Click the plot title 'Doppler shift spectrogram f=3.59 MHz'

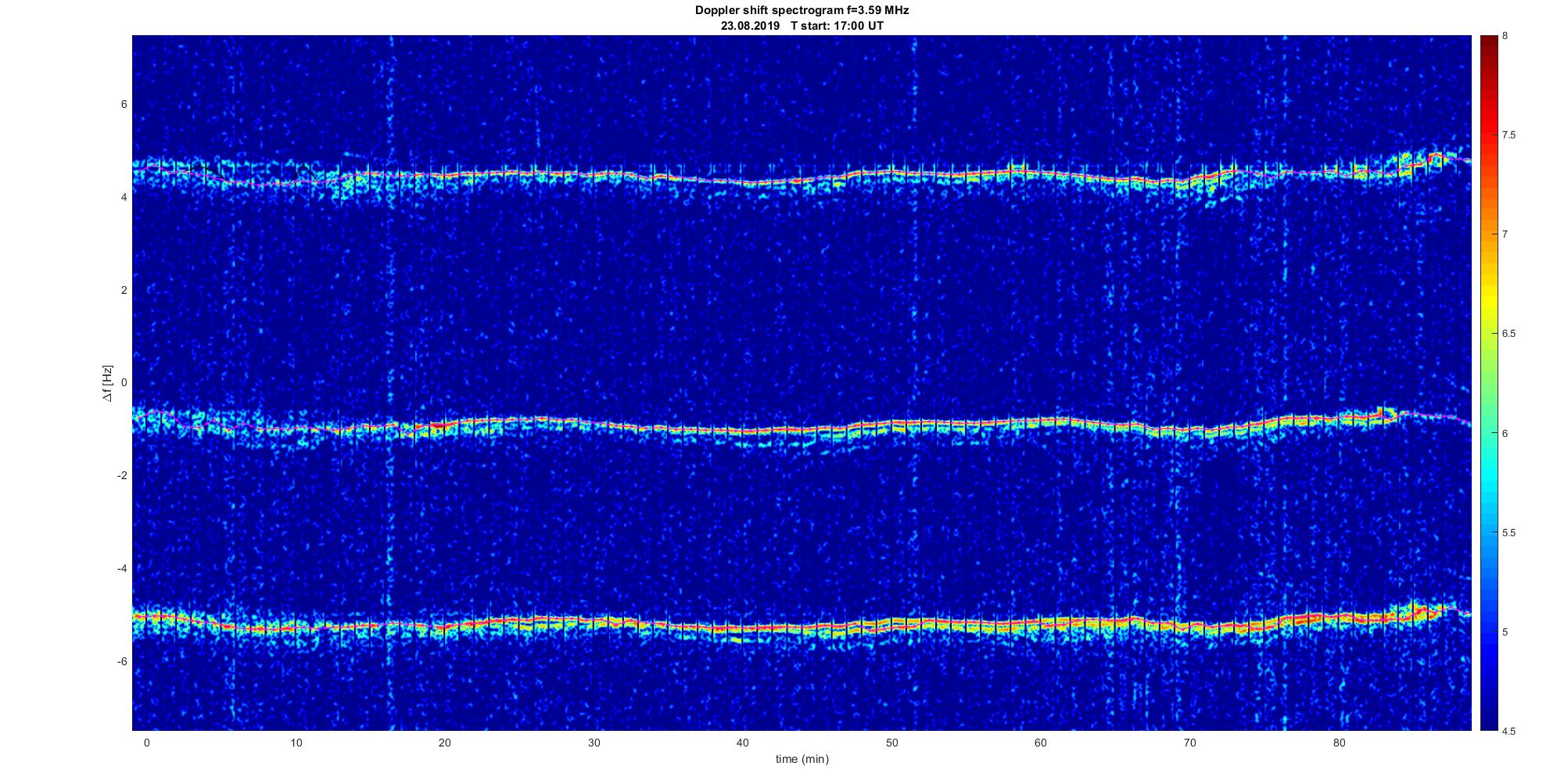pyautogui.click(x=802, y=10)
